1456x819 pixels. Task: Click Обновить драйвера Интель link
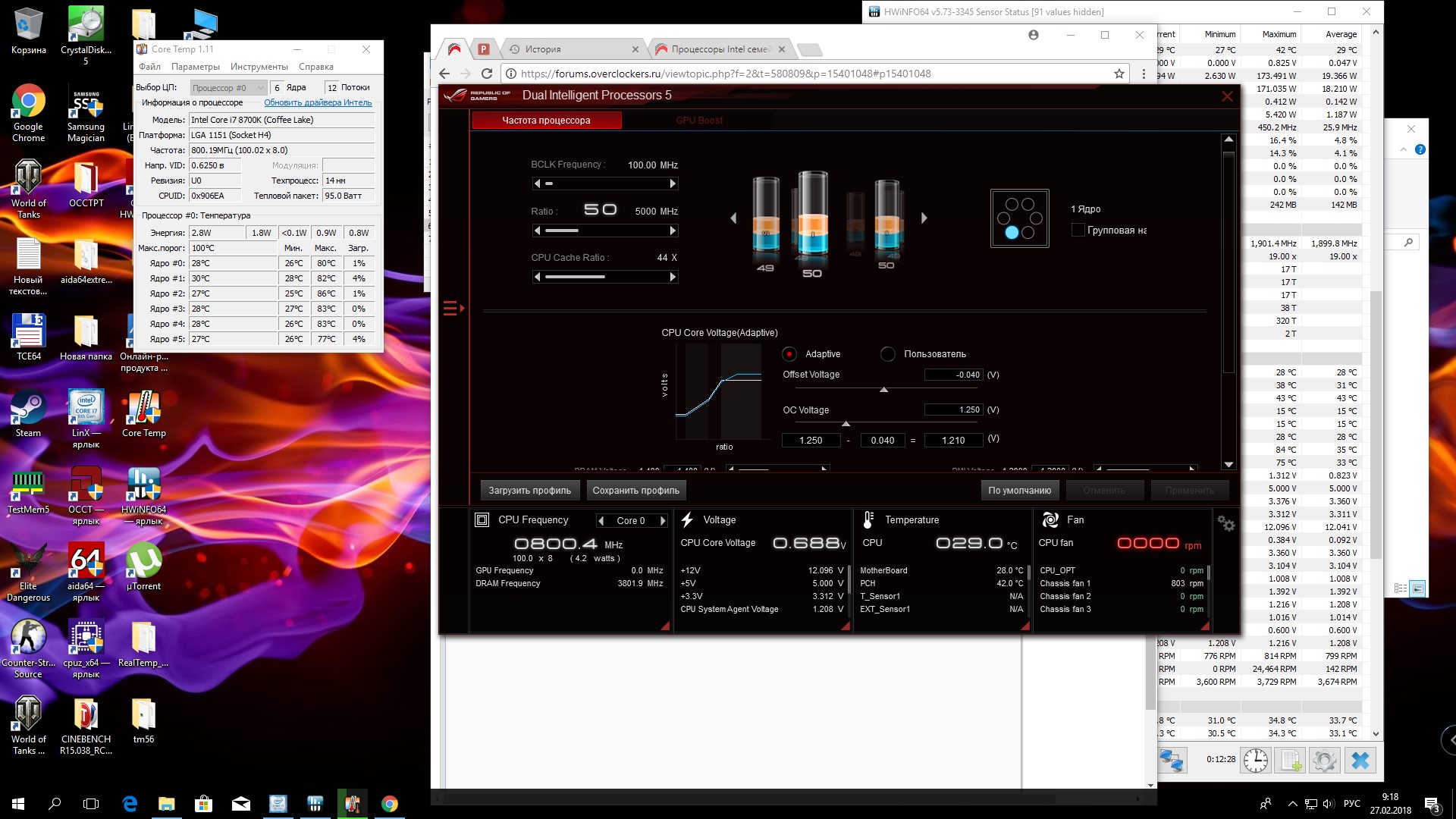(x=317, y=102)
